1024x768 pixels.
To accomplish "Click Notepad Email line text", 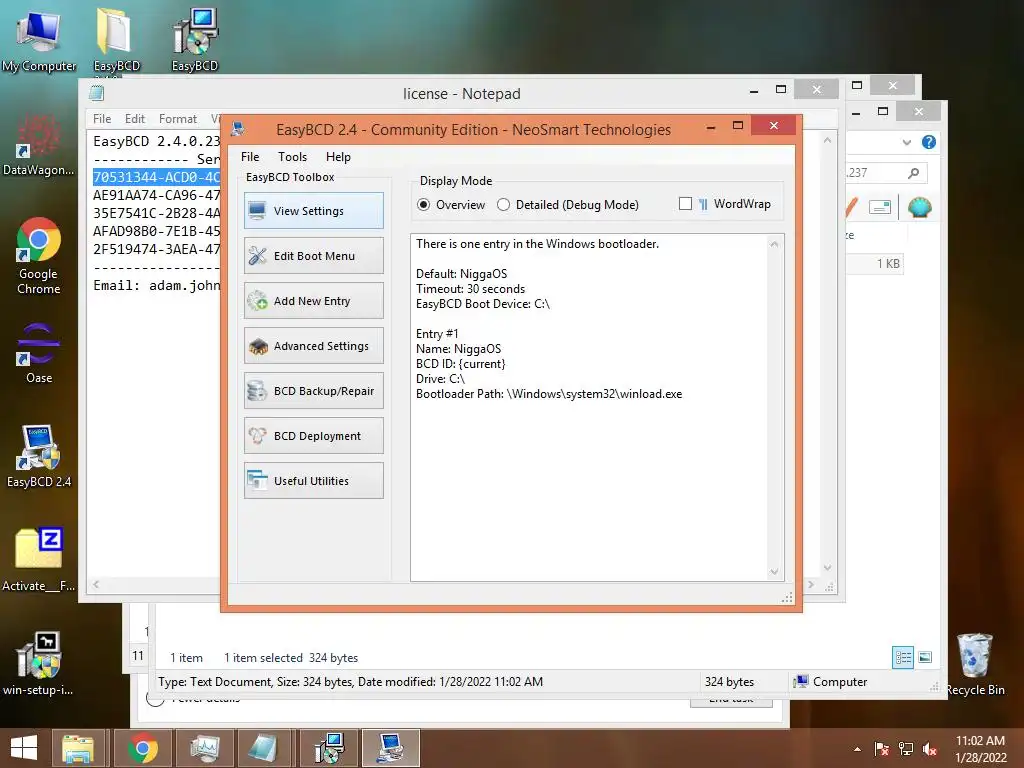I will click(156, 285).
